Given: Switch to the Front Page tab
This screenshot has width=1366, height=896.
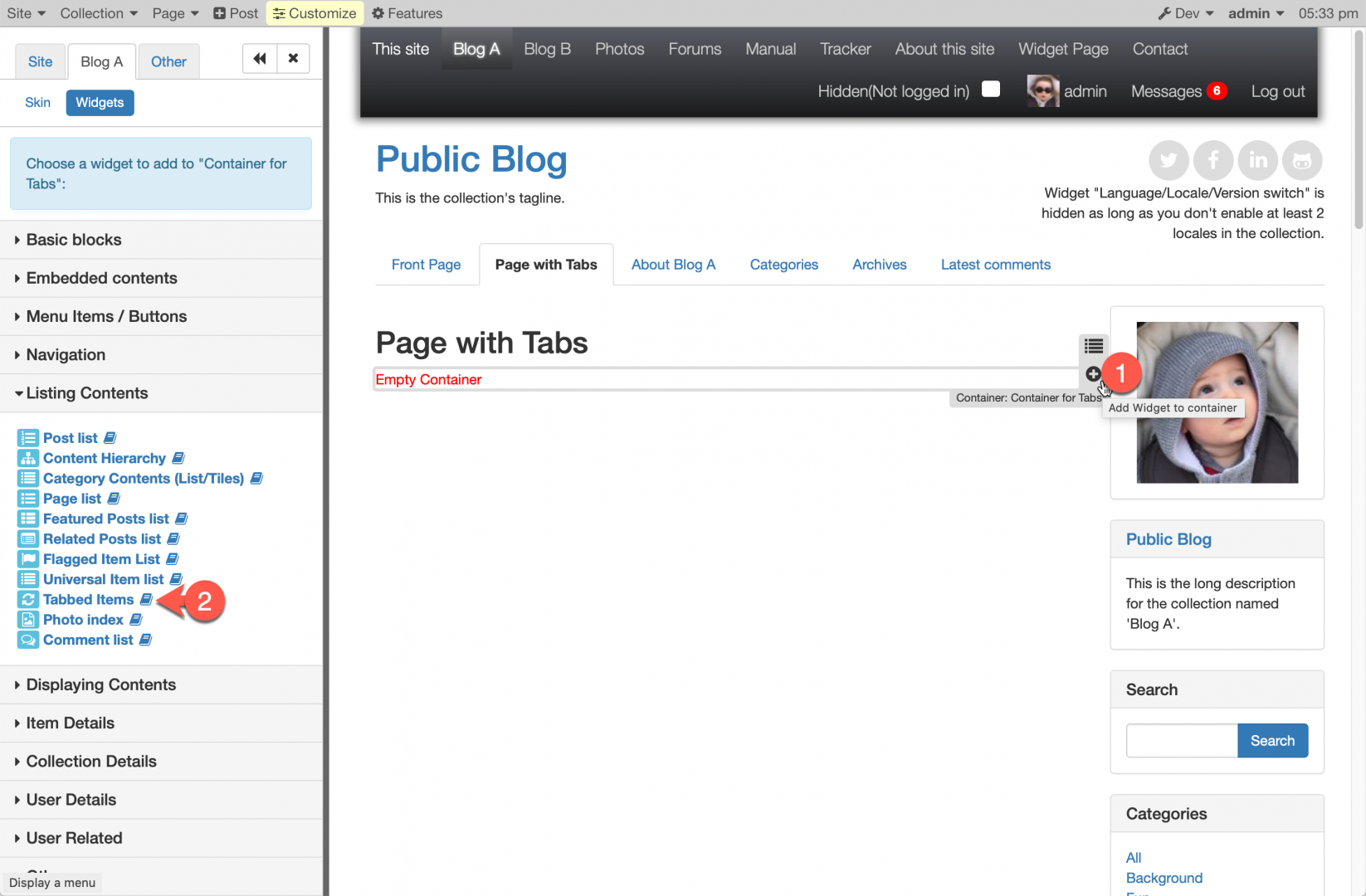Looking at the screenshot, I should [x=426, y=264].
